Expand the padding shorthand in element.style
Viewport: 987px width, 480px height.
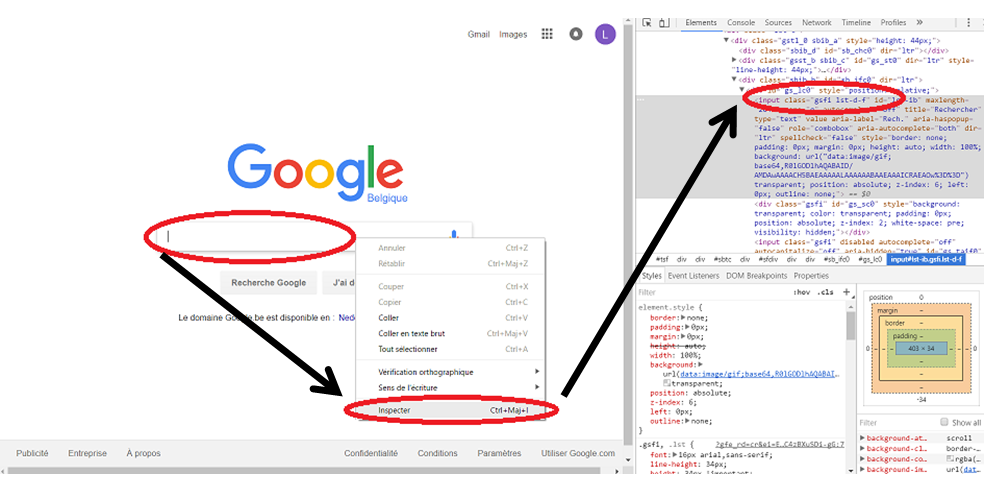click(x=687, y=327)
